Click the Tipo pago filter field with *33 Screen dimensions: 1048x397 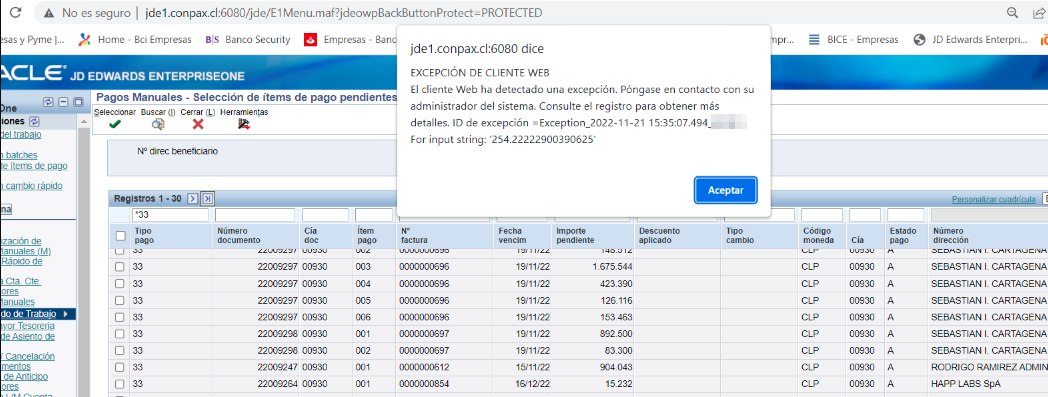click(170, 215)
